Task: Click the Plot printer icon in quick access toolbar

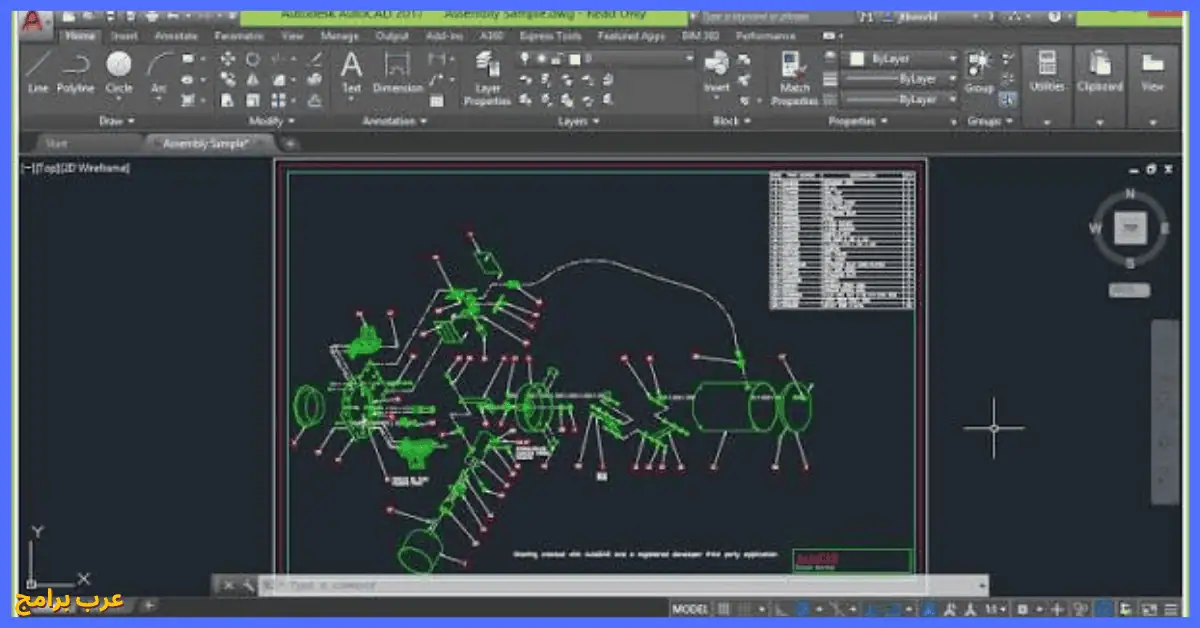Action: pyautogui.click(x=152, y=16)
